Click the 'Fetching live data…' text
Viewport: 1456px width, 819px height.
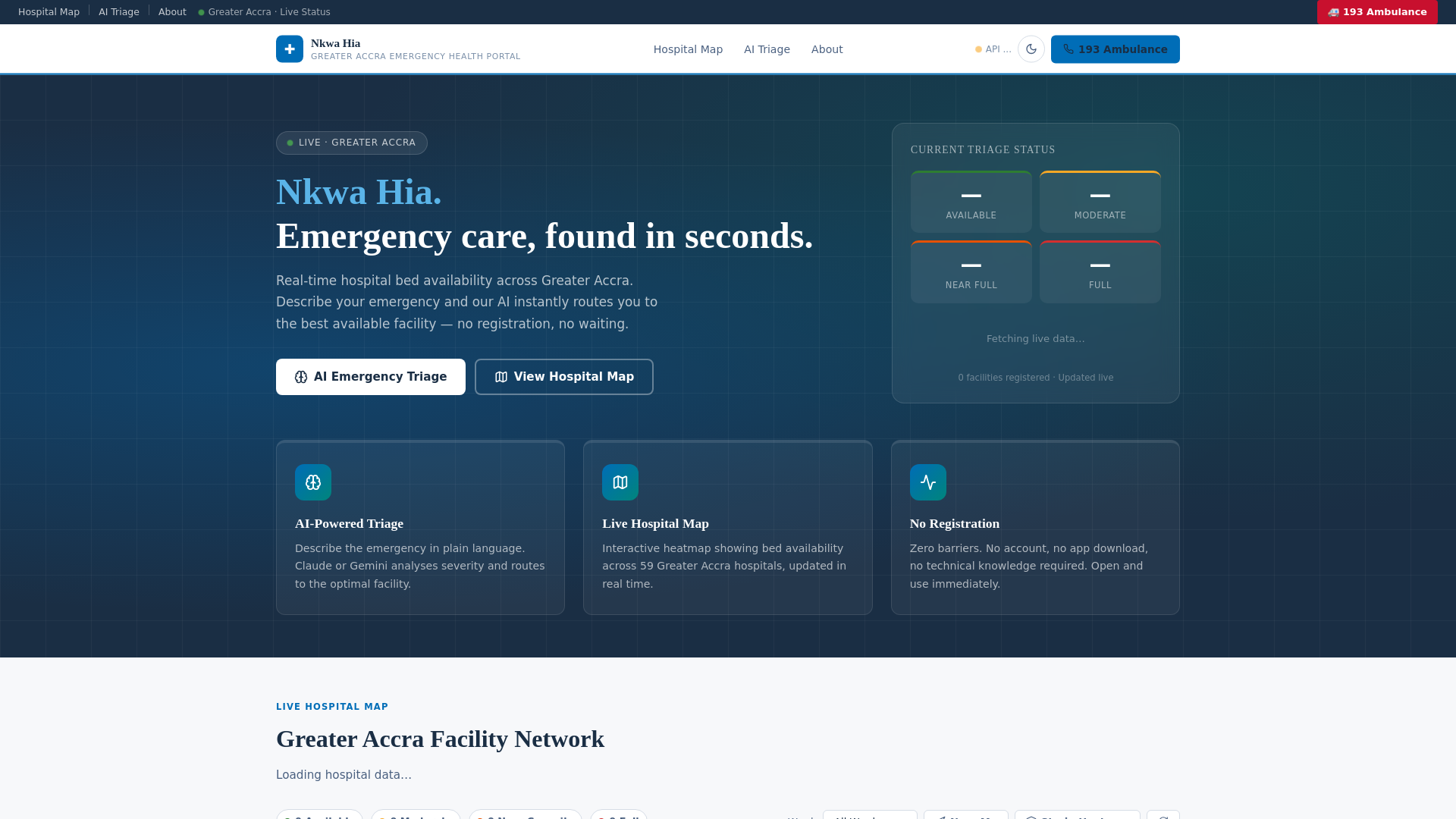pyautogui.click(x=1036, y=338)
